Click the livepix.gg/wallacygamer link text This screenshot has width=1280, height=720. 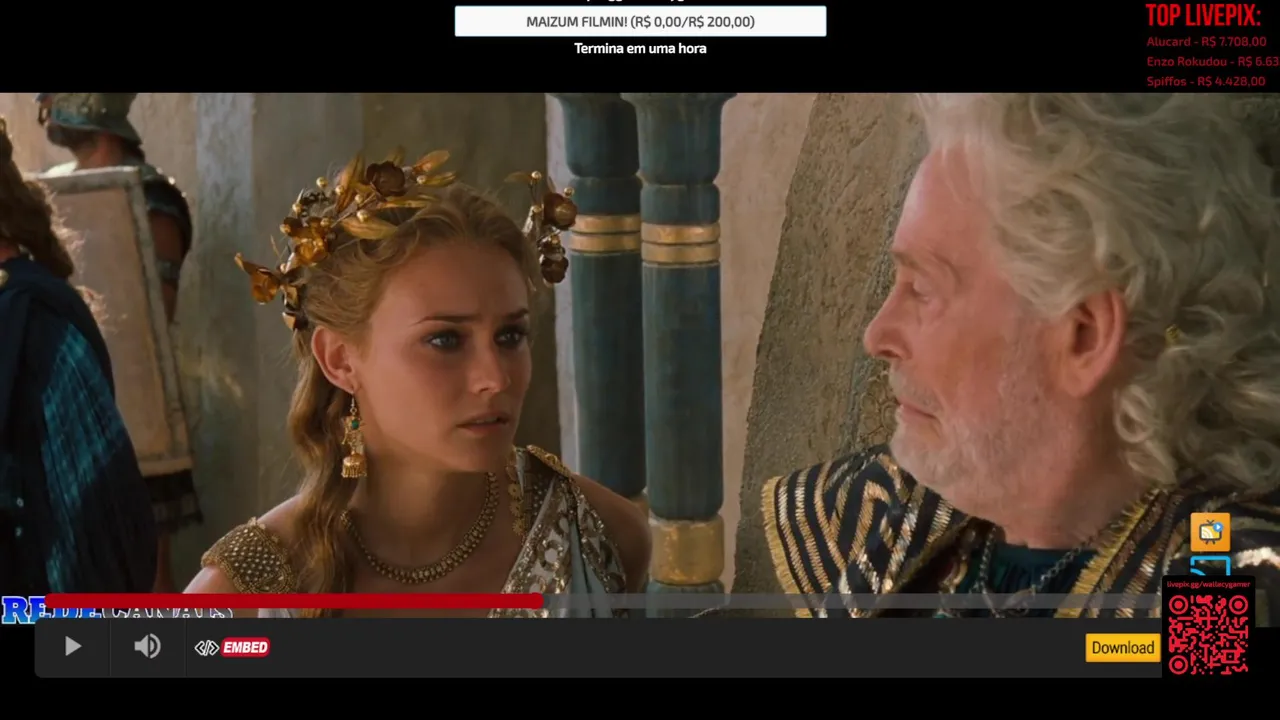click(1208, 584)
